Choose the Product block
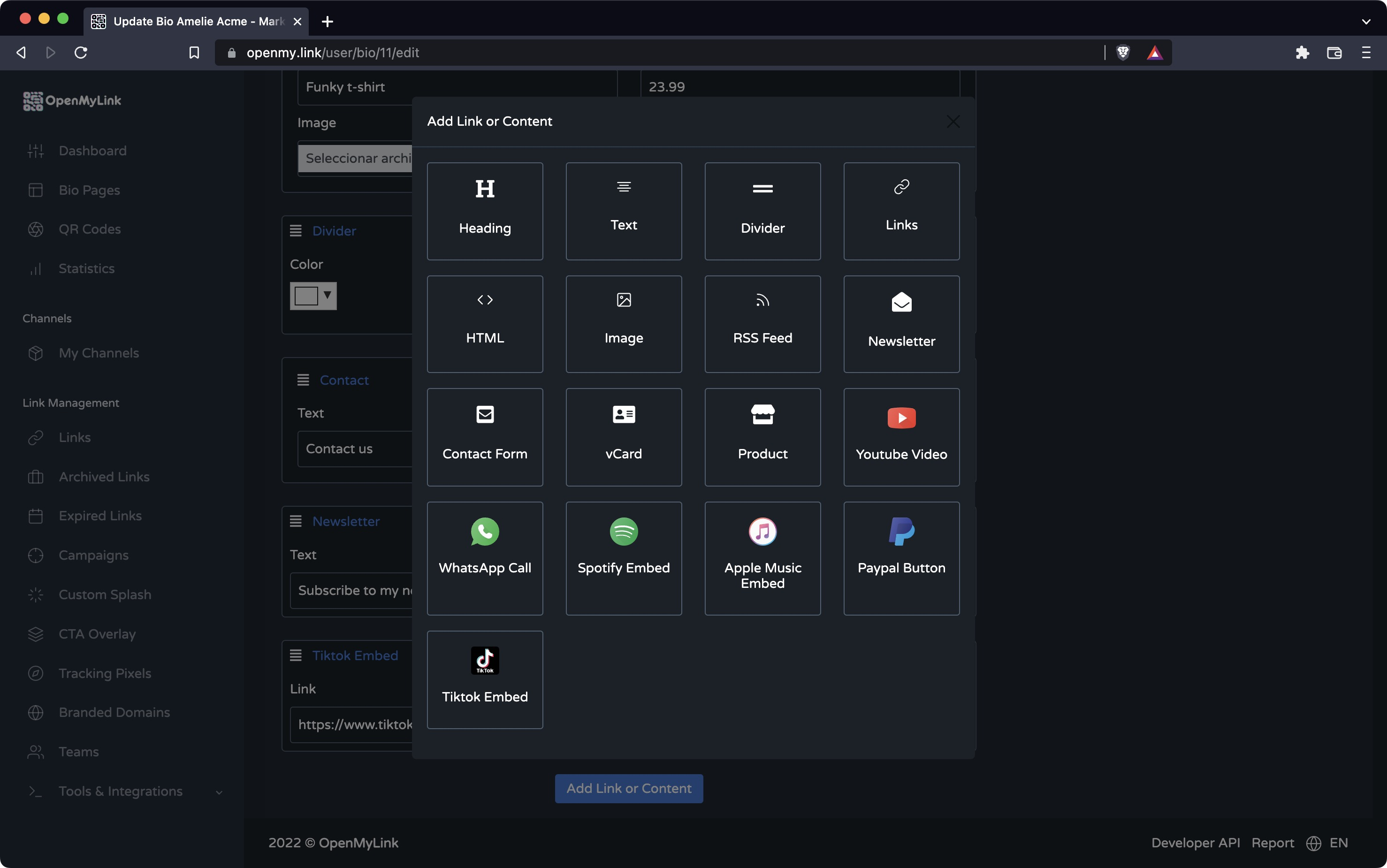The height and width of the screenshot is (868, 1387). point(762,437)
